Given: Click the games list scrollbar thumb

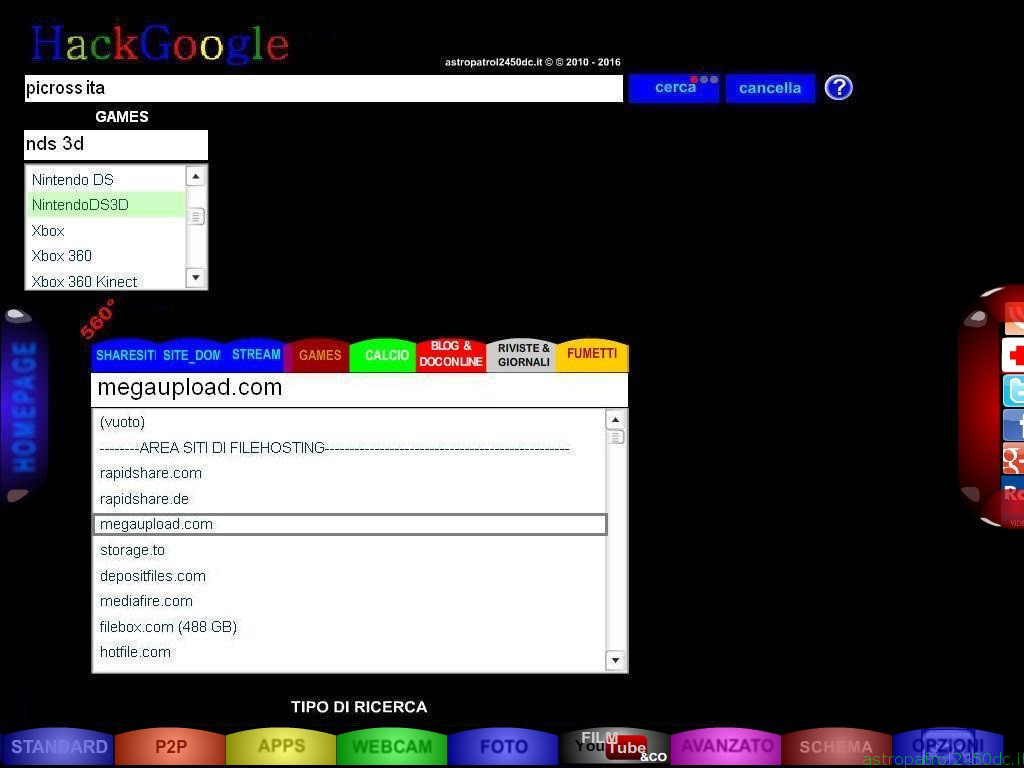Looking at the screenshot, I should [x=196, y=216].
